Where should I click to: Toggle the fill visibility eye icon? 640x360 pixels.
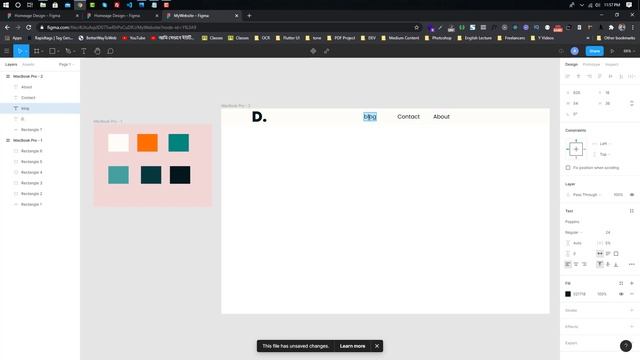[x=621, y=294]
